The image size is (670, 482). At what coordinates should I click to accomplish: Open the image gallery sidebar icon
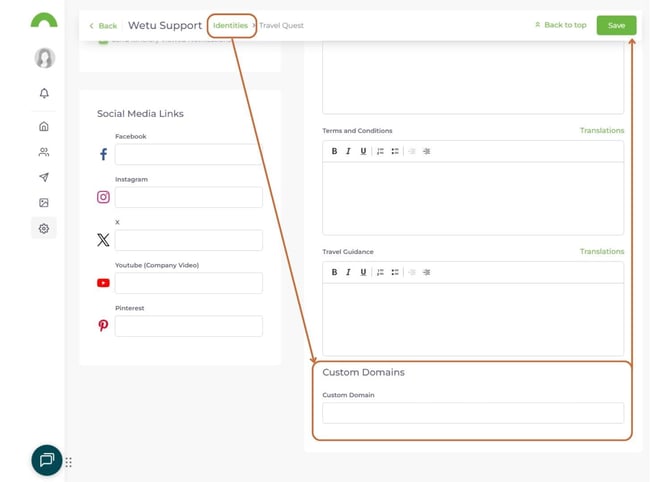[44, 203]
